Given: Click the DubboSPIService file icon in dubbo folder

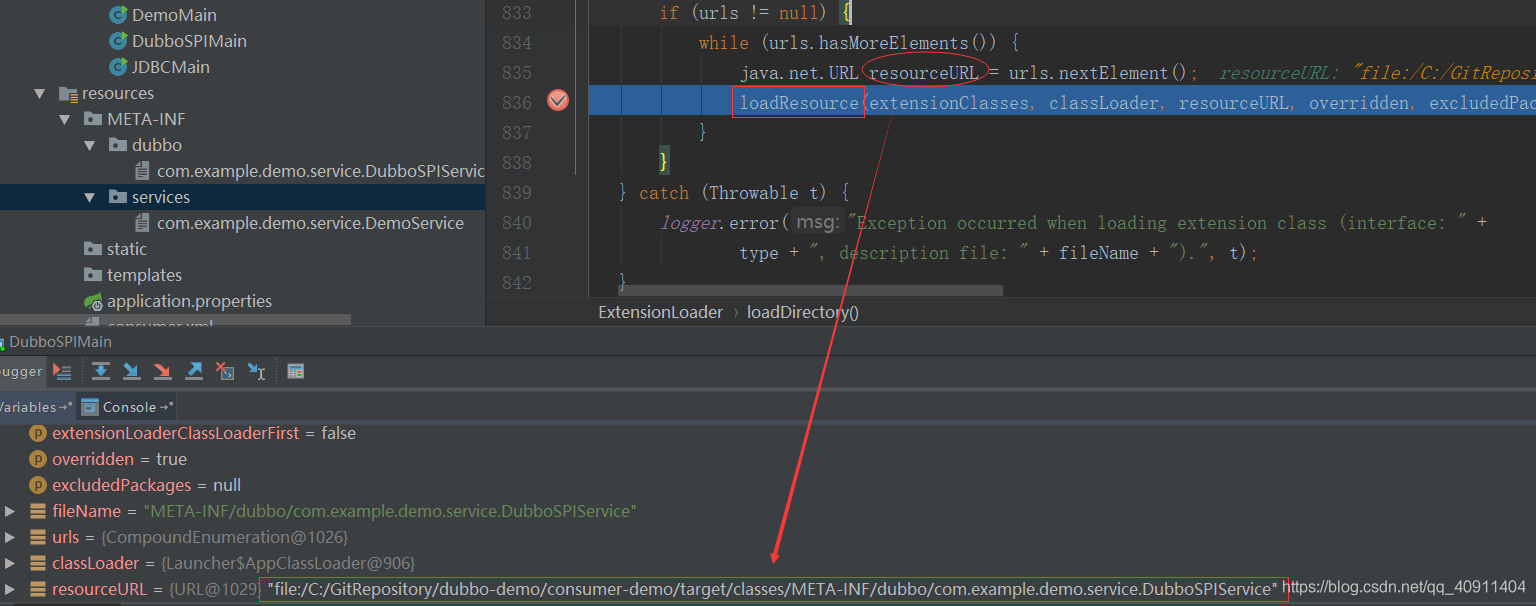Looking at the screenshot, I should (x=142, y=171).
